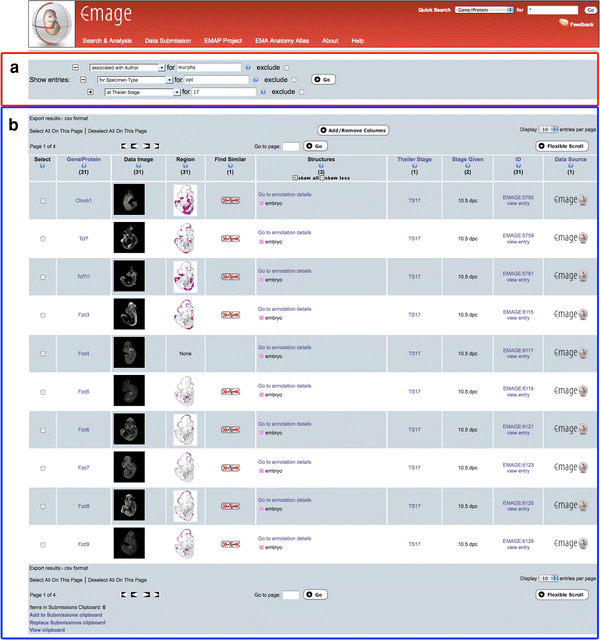Select the checkbox for the Fzd4 row

[42, 353]
